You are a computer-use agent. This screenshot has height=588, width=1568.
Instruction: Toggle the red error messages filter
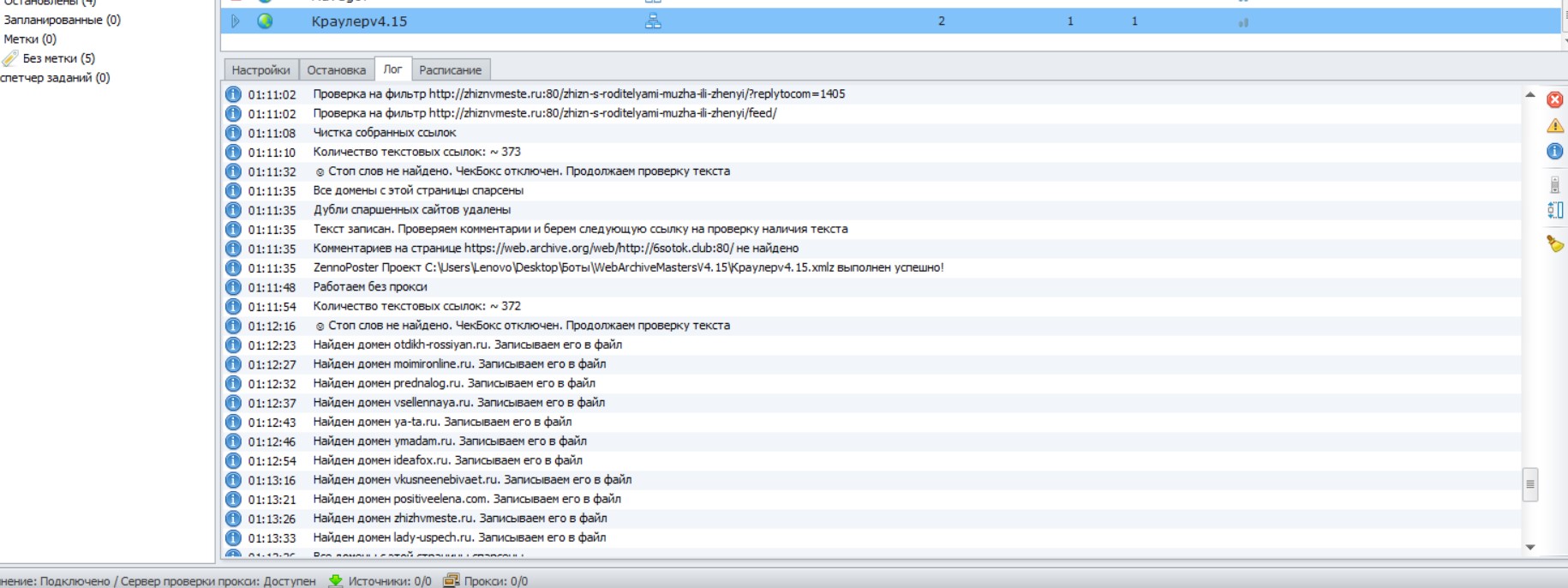pyautogui.click(x=1554, y=99)
